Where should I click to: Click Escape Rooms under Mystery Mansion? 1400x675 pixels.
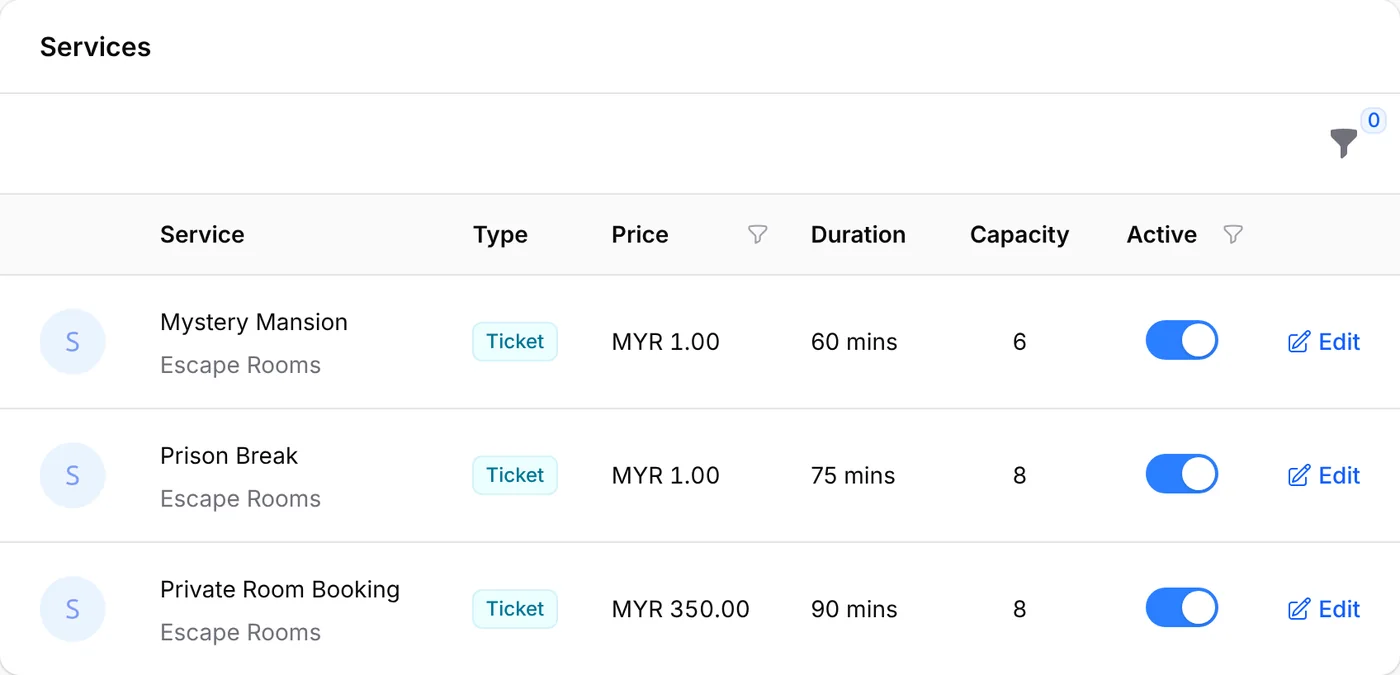(x=240, y=365)
